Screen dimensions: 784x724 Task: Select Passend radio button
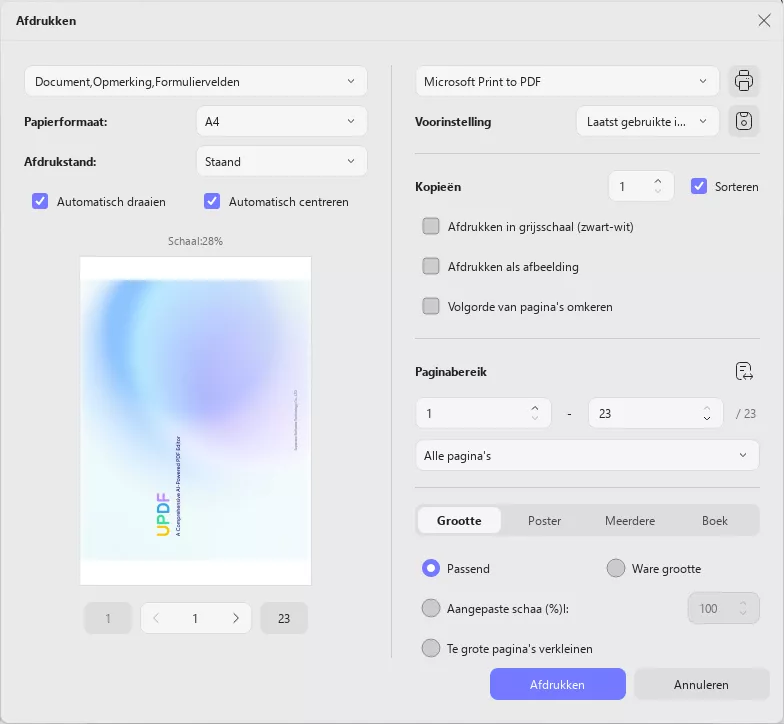point(430,568)
